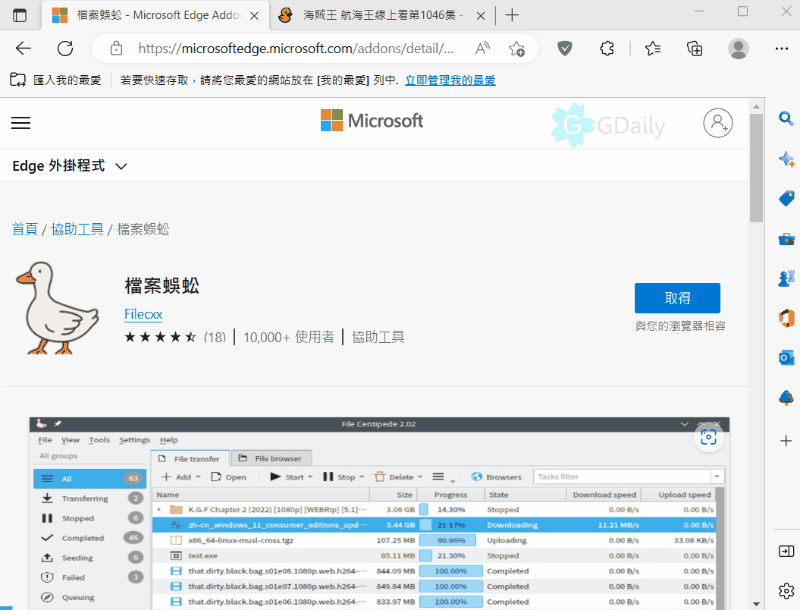This screenshot has height=610, width=800.
Task: Open the Microsoft page hamburger menu
Action: click(x=20, y=123)
